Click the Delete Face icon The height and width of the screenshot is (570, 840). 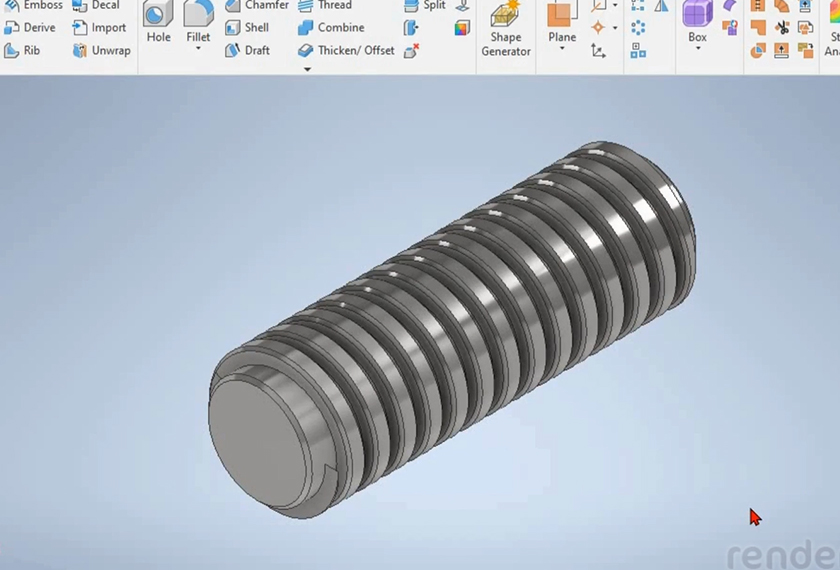[412, 50]
